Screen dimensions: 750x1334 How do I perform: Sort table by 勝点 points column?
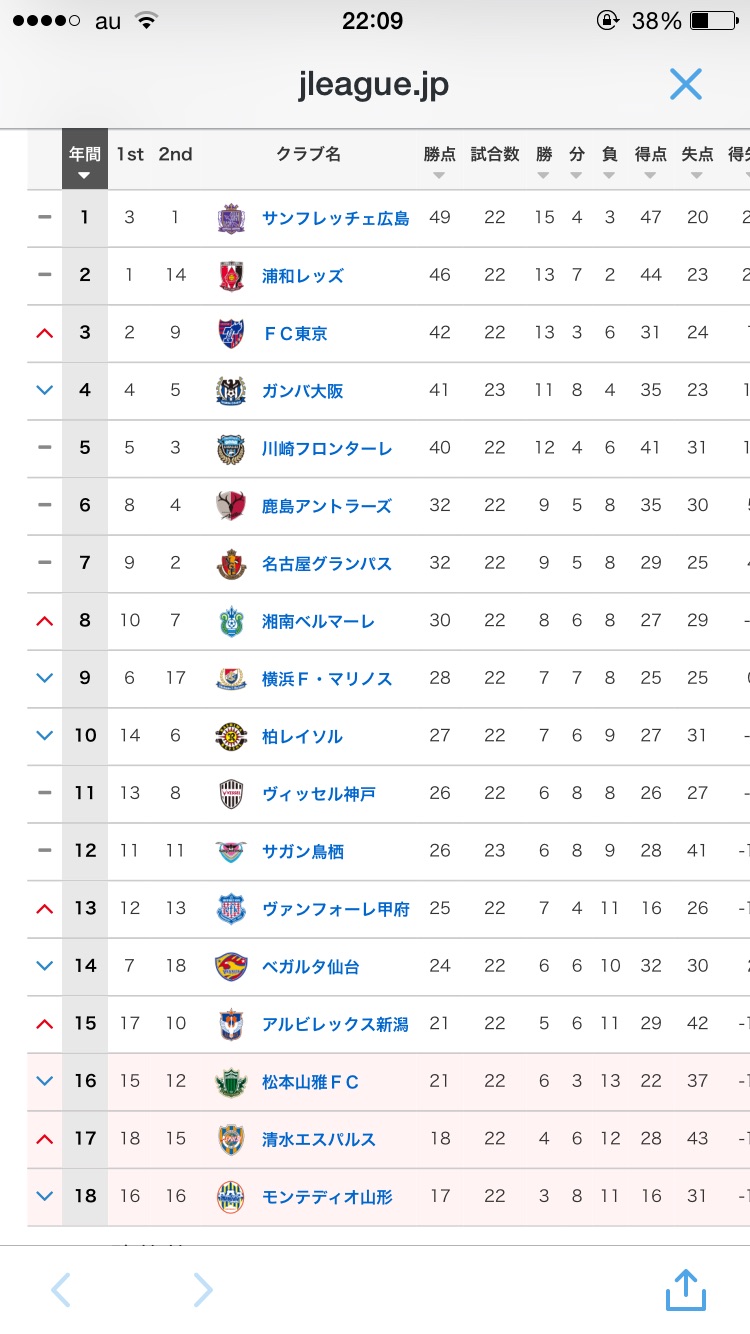[439, 160]
